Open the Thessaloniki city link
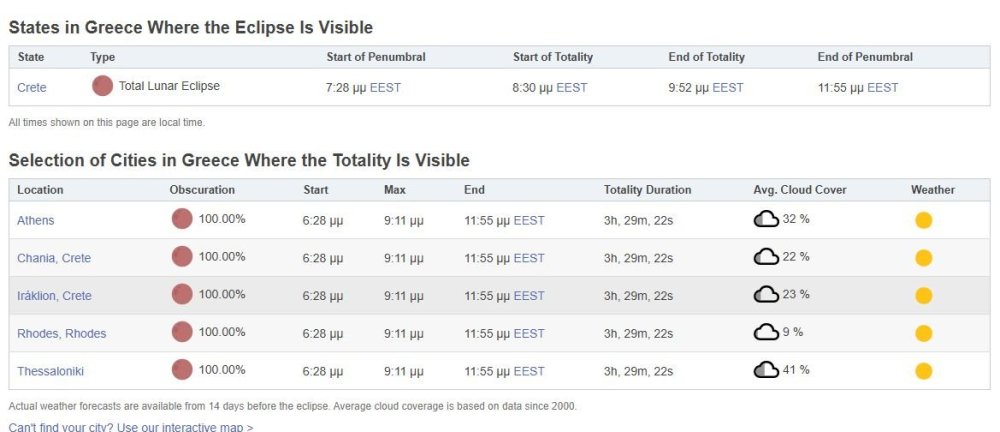This screenshot has height=432, width=1000. click(50, 371)
